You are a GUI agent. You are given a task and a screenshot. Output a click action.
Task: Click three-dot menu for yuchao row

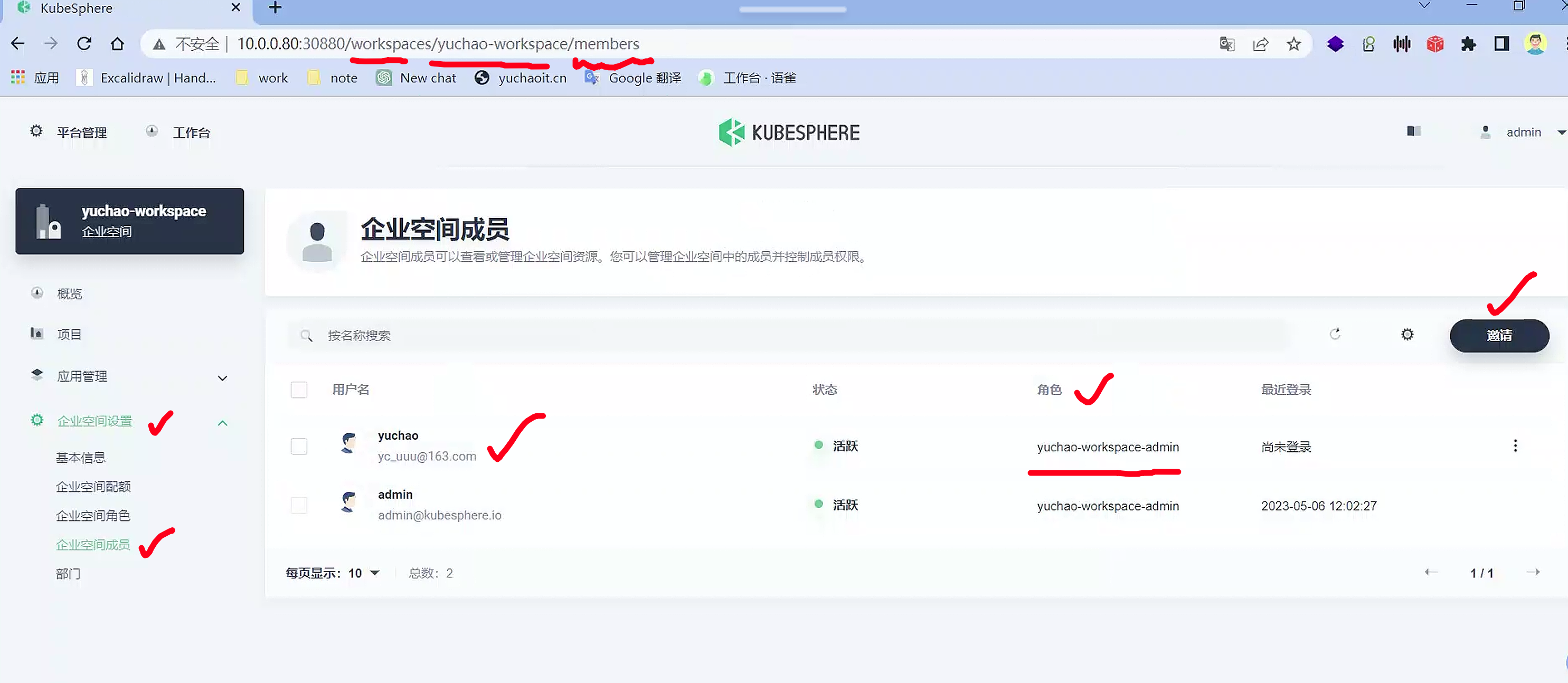pyautogui.click(x=1515, y=446)
